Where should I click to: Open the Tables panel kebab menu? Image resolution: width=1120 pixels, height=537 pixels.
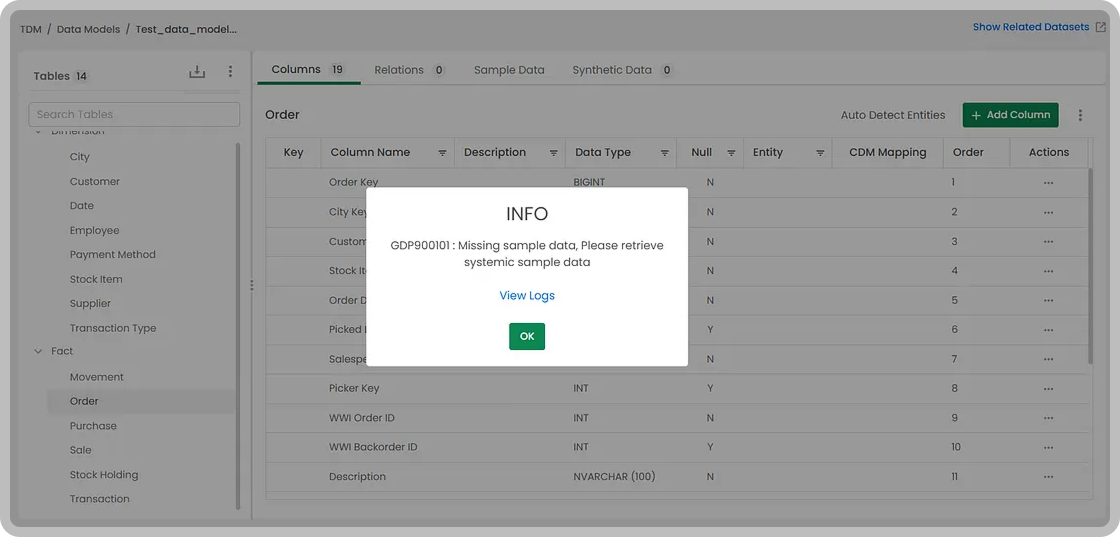230,71
